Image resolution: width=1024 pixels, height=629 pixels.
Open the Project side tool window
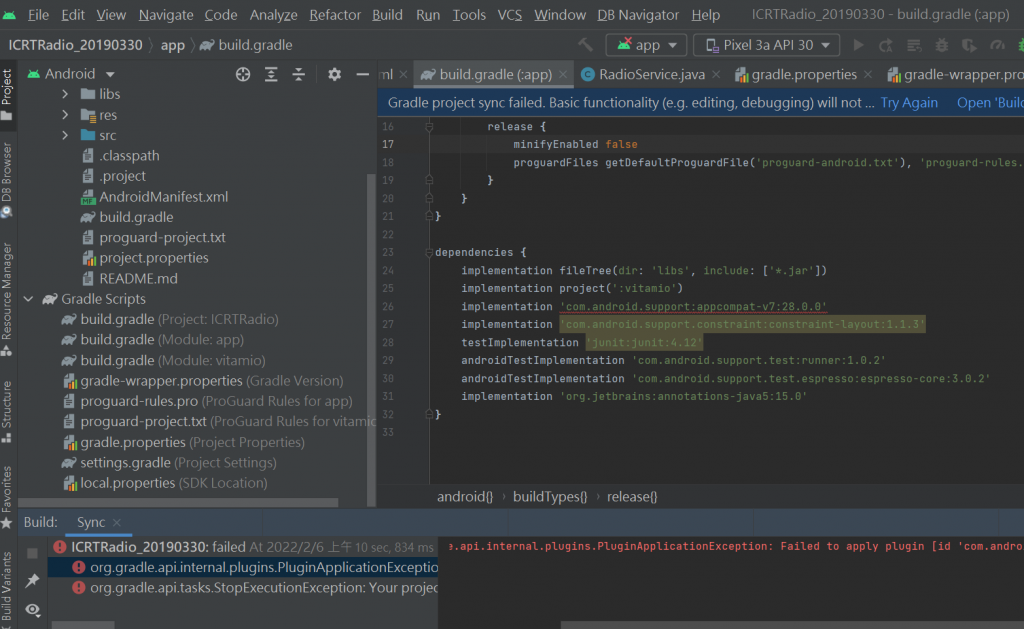tap(7, 95)
